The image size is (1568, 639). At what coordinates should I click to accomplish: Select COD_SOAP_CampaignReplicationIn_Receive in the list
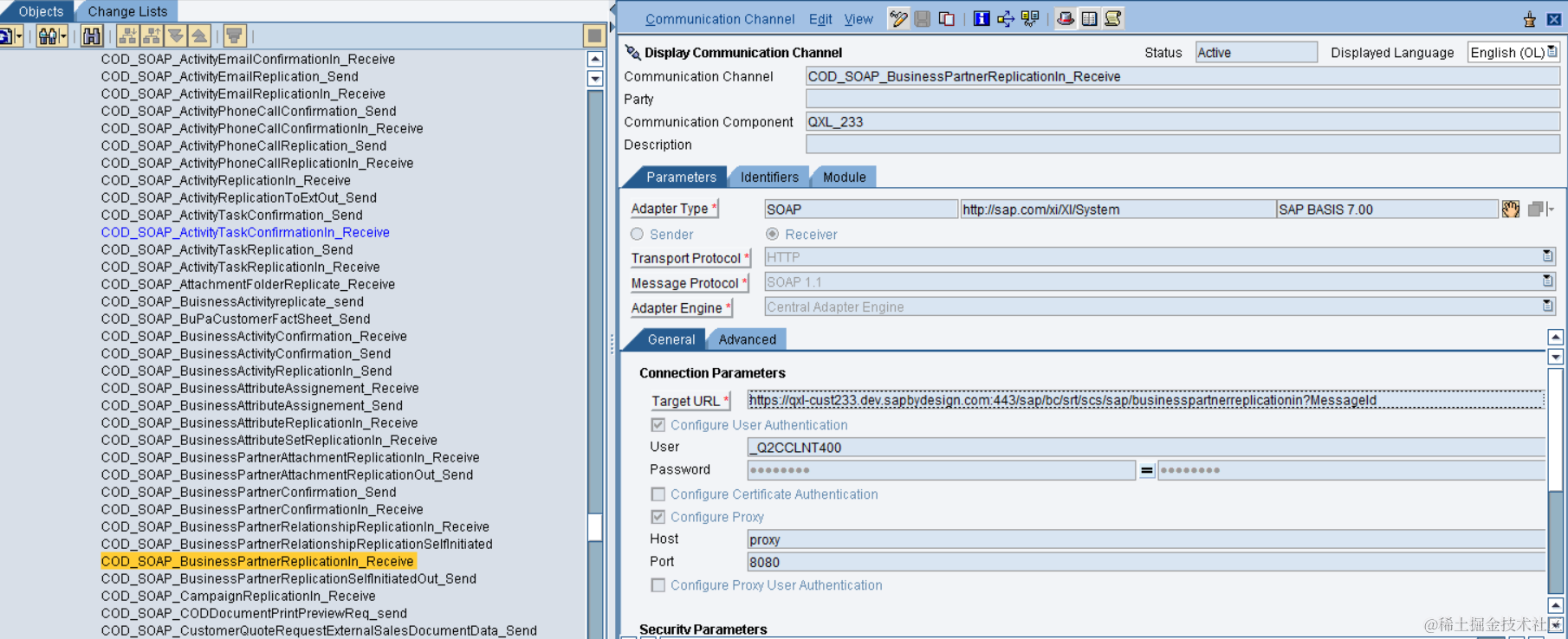238,596
